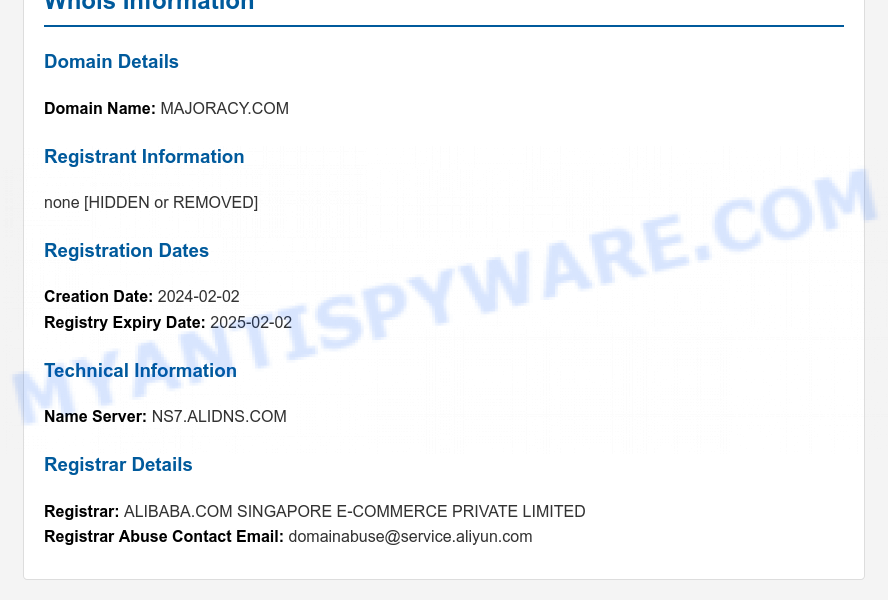Screen dimensions: 888x600
Task: Click the none [HIDDEN or REMOVED] text
Action: [151, 202]
